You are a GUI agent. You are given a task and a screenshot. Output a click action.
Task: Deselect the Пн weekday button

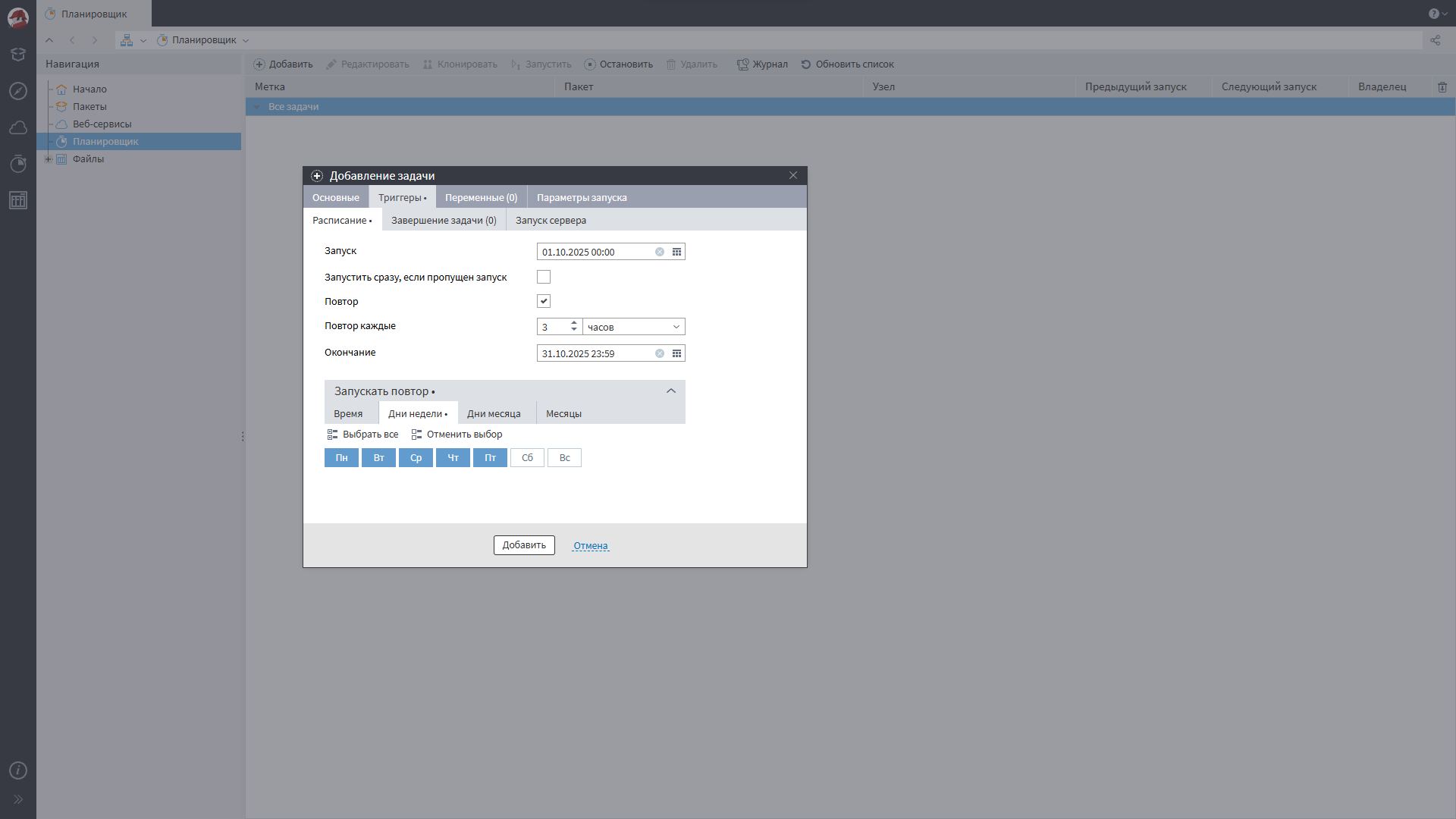click(341, 458)
